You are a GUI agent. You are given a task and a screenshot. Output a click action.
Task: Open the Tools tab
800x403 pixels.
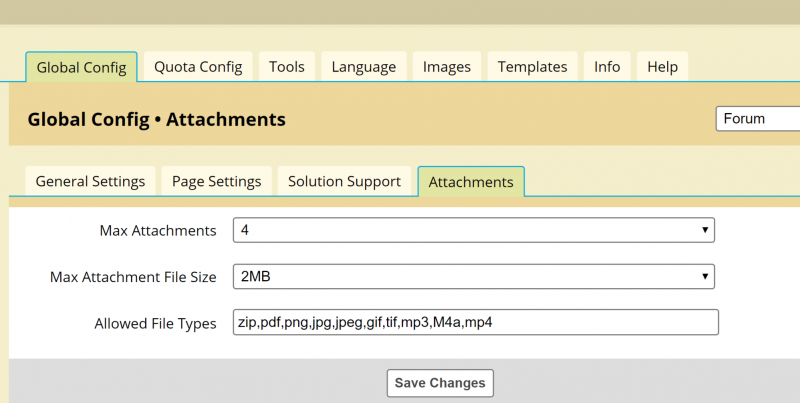pos(287,67)
